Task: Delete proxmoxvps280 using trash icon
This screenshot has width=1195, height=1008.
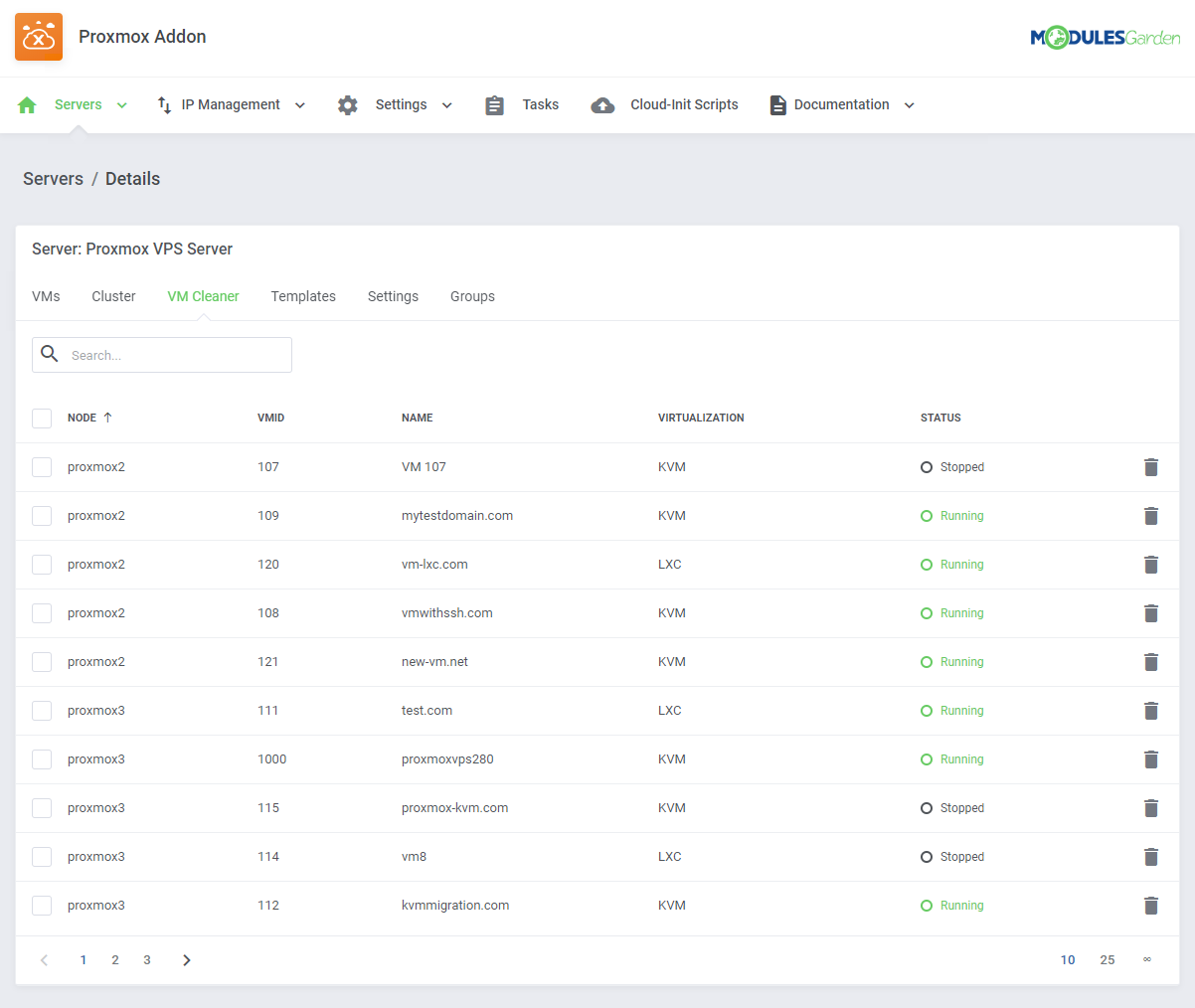Action: tap(1151, 759)
